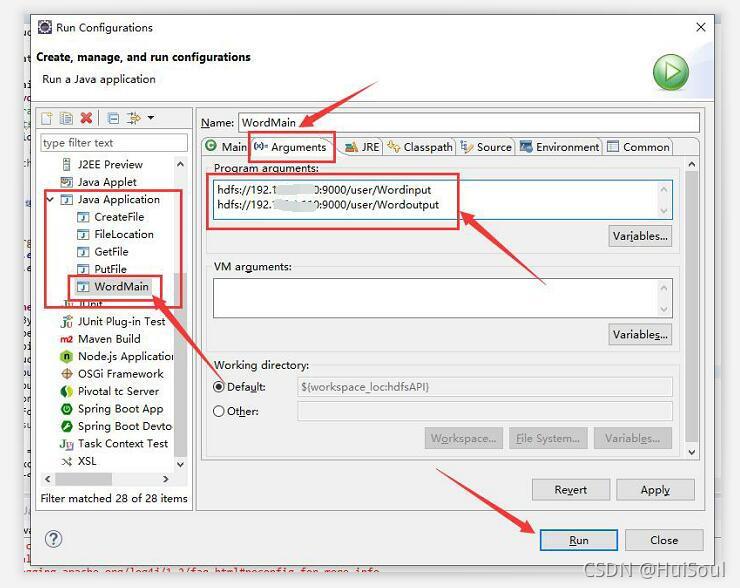
Task: Click the tree horizontal scrollbar thumb
Action: 84,479
